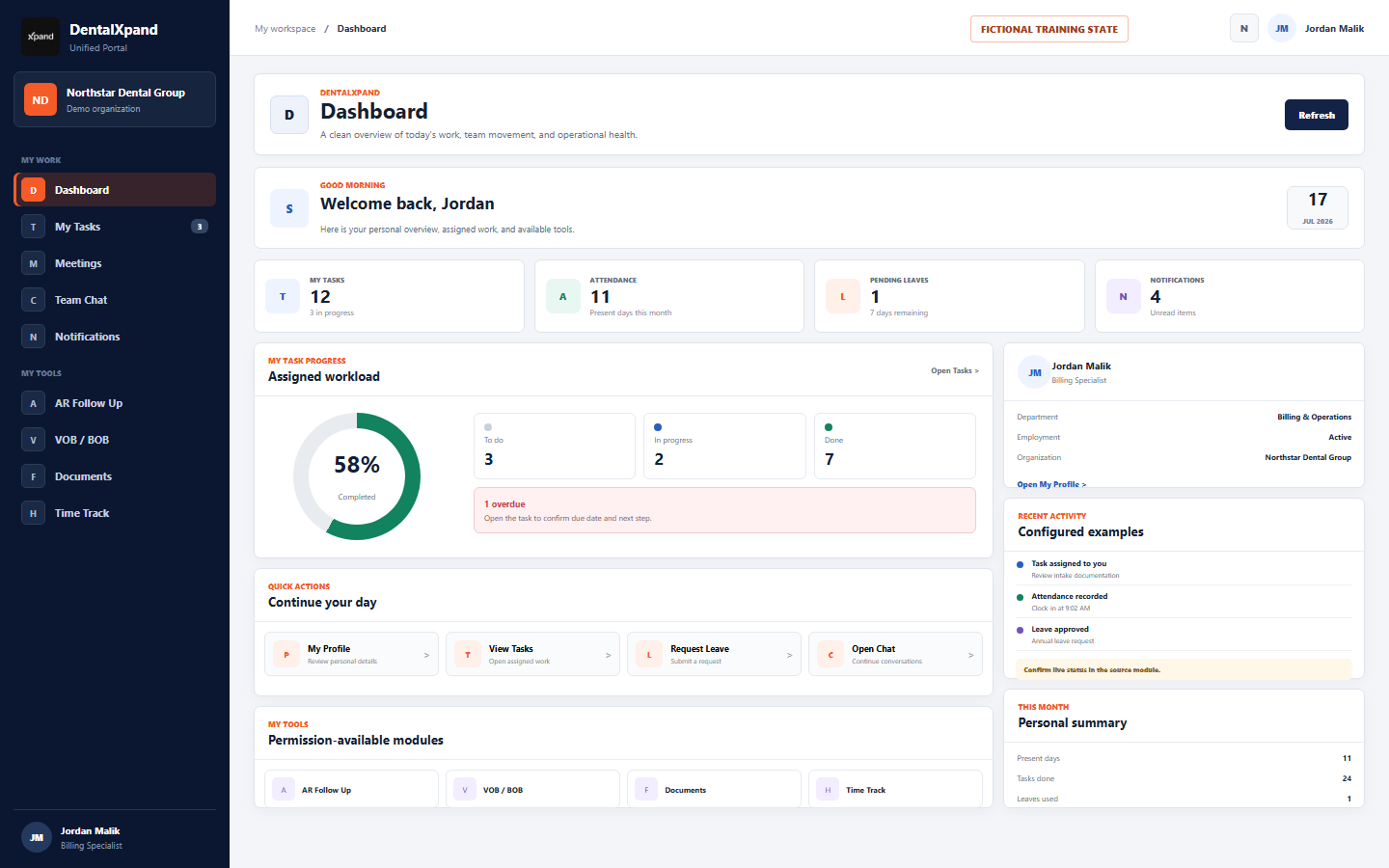The image size is (1389, 868).
Task: Click the Done count card
Action: [x=895, y=446]
